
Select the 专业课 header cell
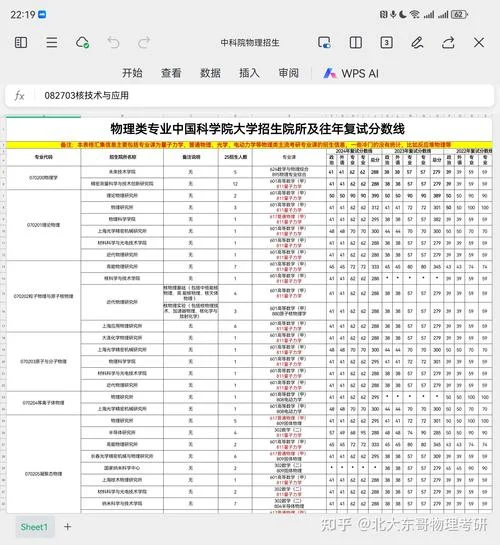click(x=289, y=157)
